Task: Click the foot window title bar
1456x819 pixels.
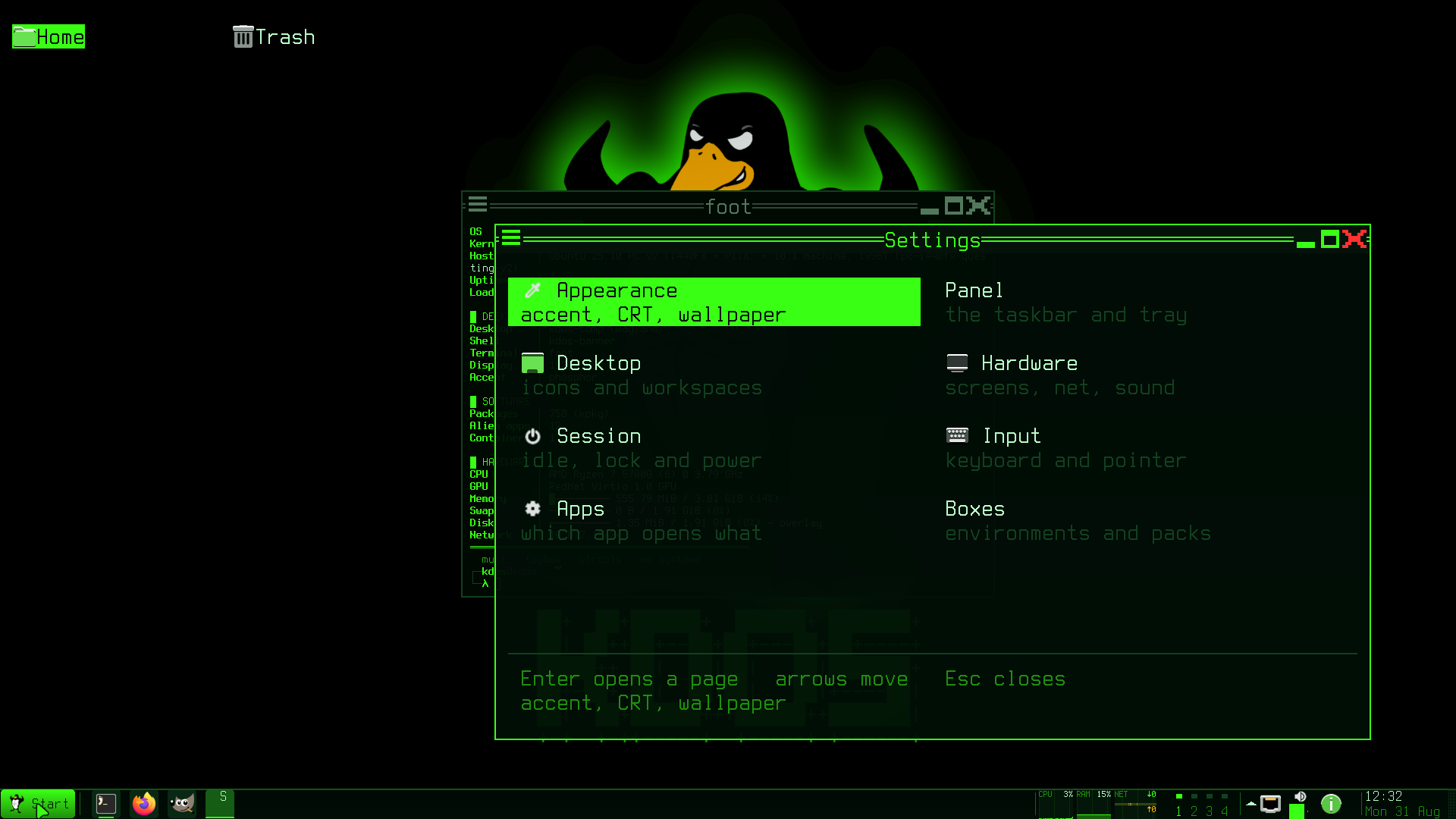Action: coord(728,206)
